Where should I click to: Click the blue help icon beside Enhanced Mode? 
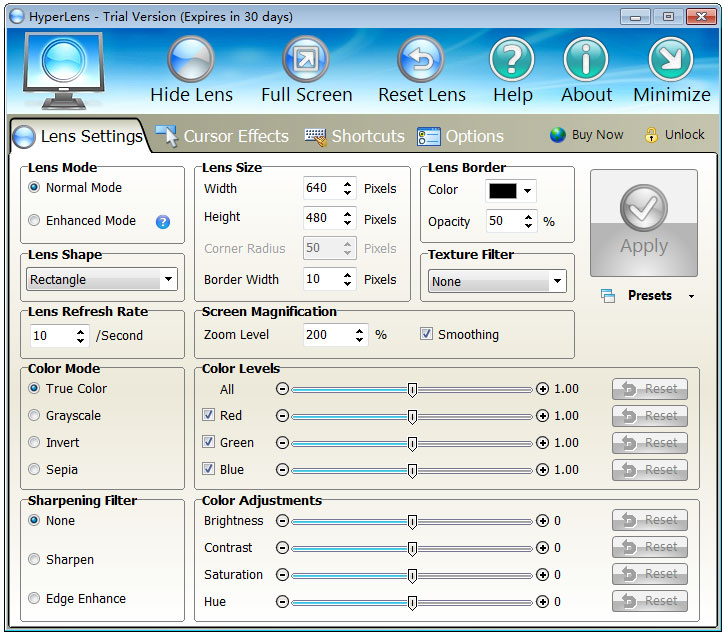point(163,221)
